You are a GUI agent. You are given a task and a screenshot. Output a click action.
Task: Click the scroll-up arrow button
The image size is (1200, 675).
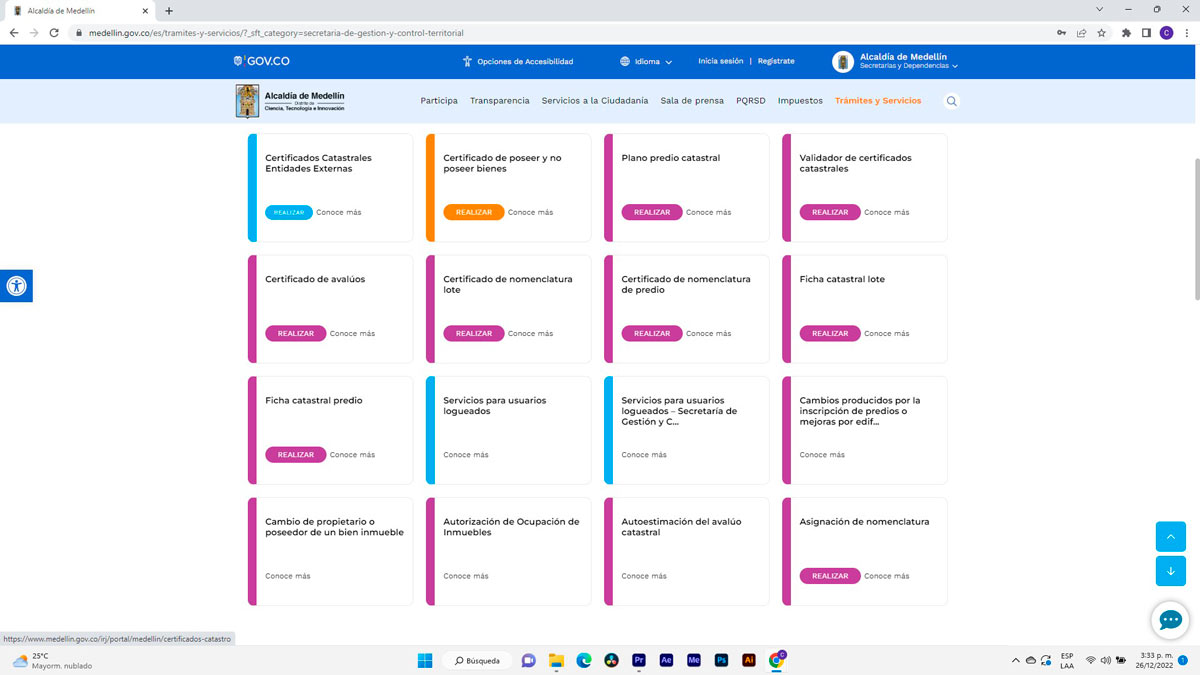(1170, 537)
